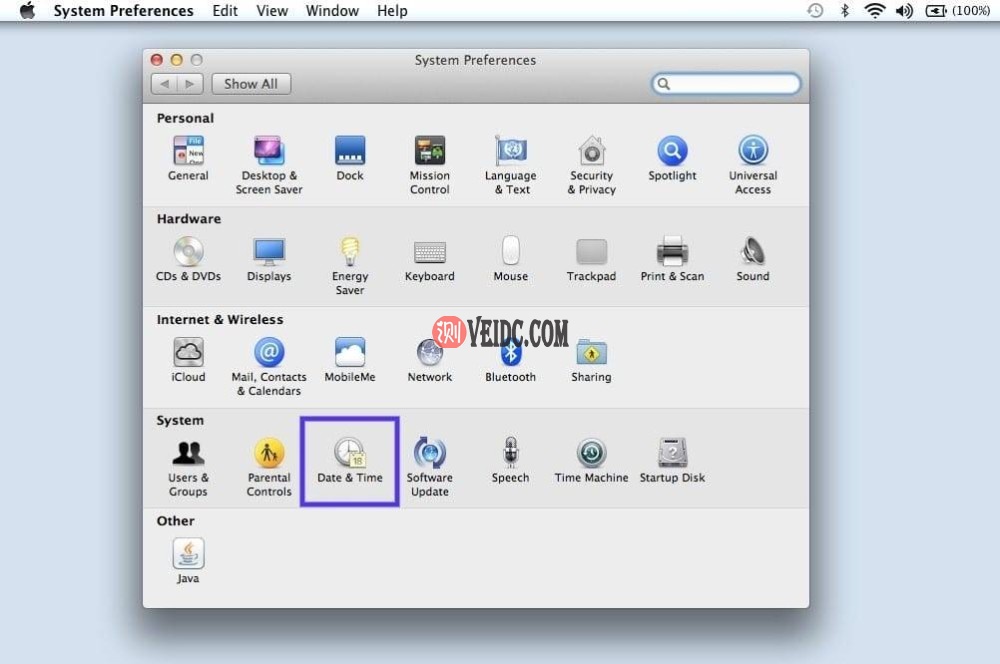
Task: Open Print & Scan preferences
Action: (x=672, y=254)
